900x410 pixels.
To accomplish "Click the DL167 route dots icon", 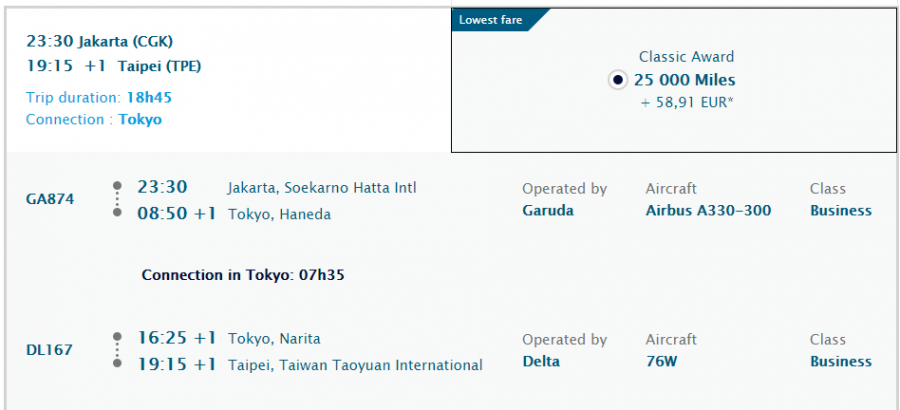I will pyautogui.click(x=117, y=350).
